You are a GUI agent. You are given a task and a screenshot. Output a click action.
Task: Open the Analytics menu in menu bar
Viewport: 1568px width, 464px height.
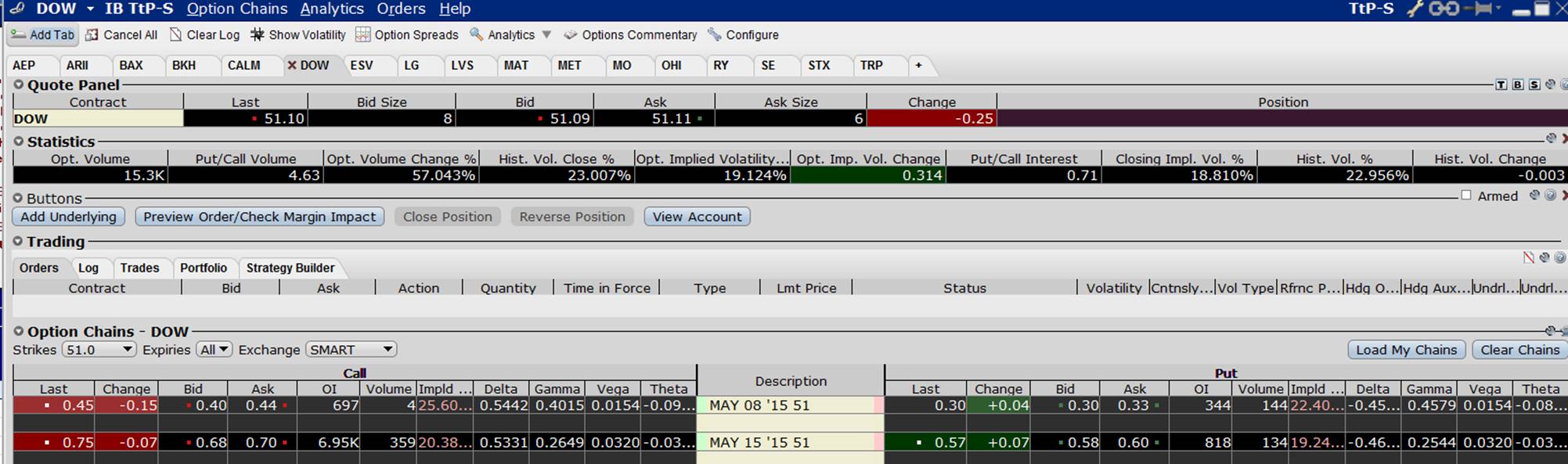coord(332,9)
